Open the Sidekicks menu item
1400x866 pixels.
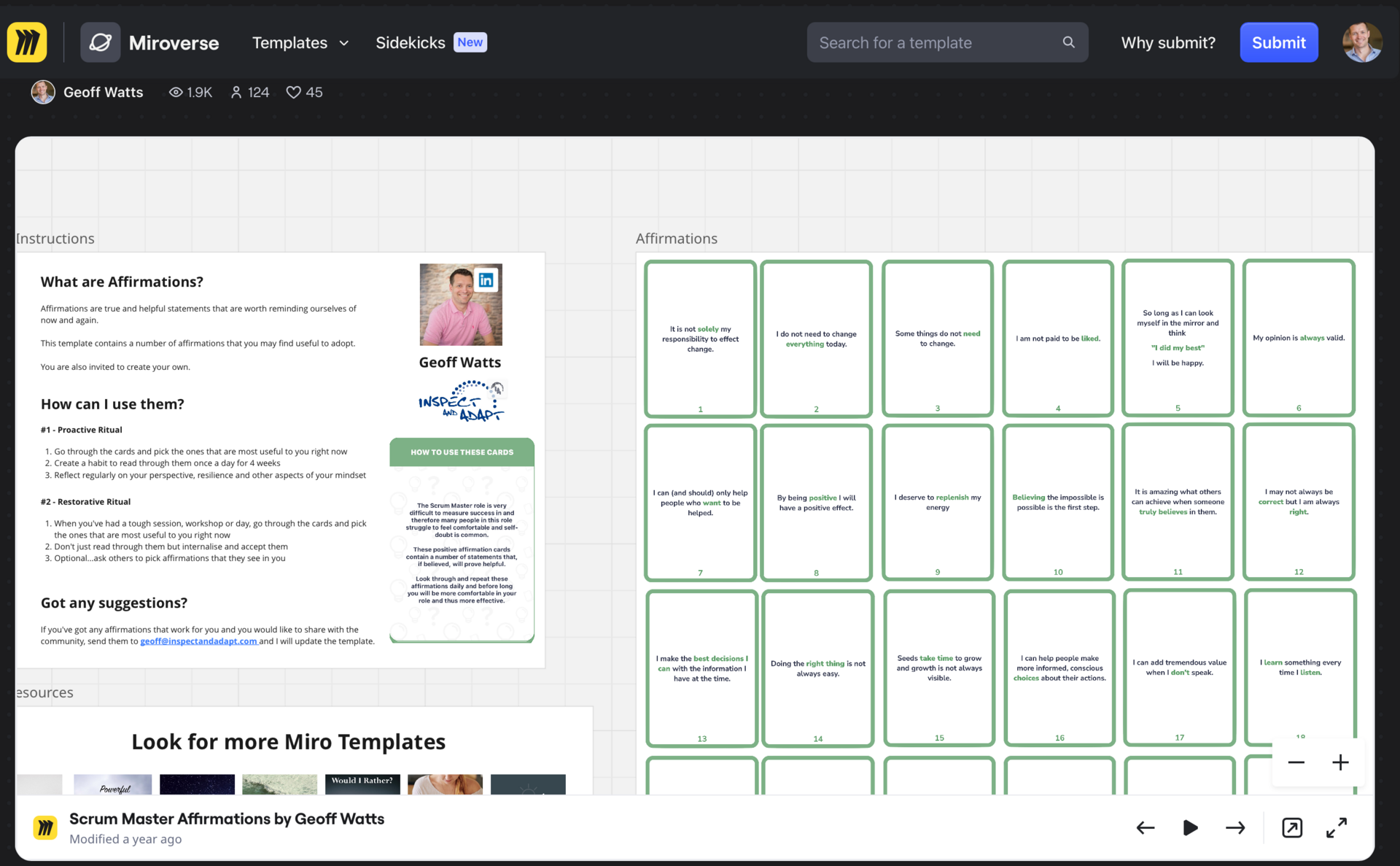coord(411,42)
